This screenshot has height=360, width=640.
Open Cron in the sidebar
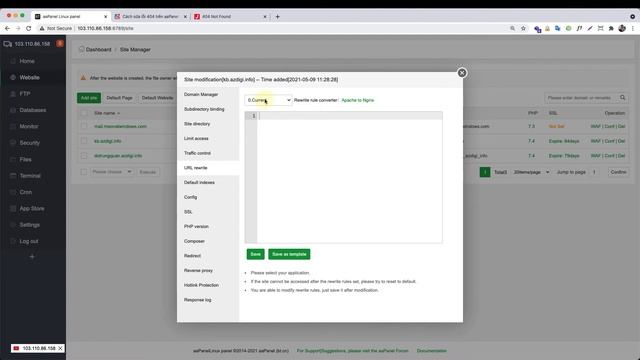pos(26,192)
